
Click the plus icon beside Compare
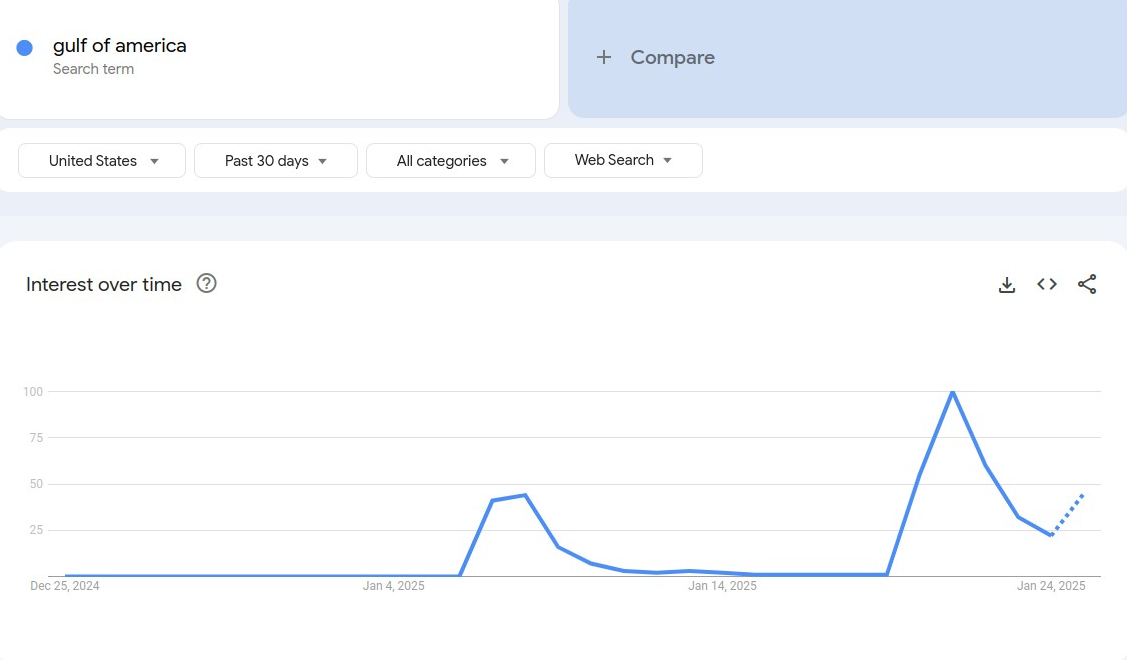pyautogui.click(x=604, y=57)
